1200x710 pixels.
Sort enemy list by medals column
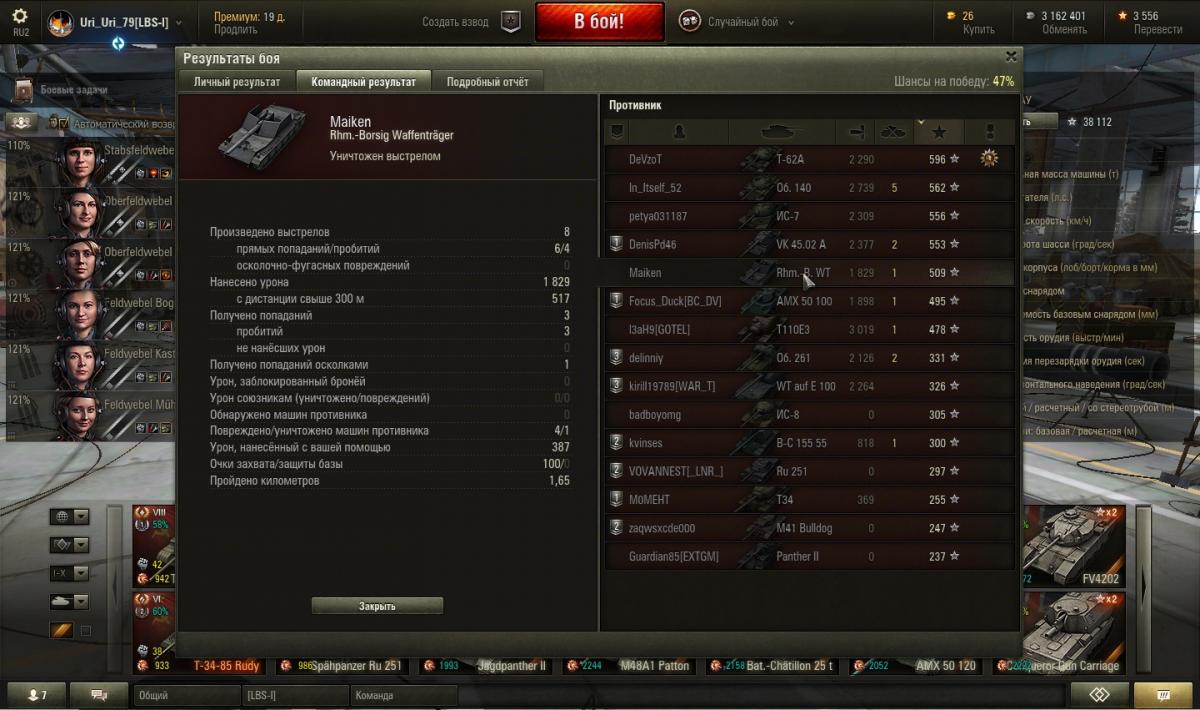click(991, 131)
